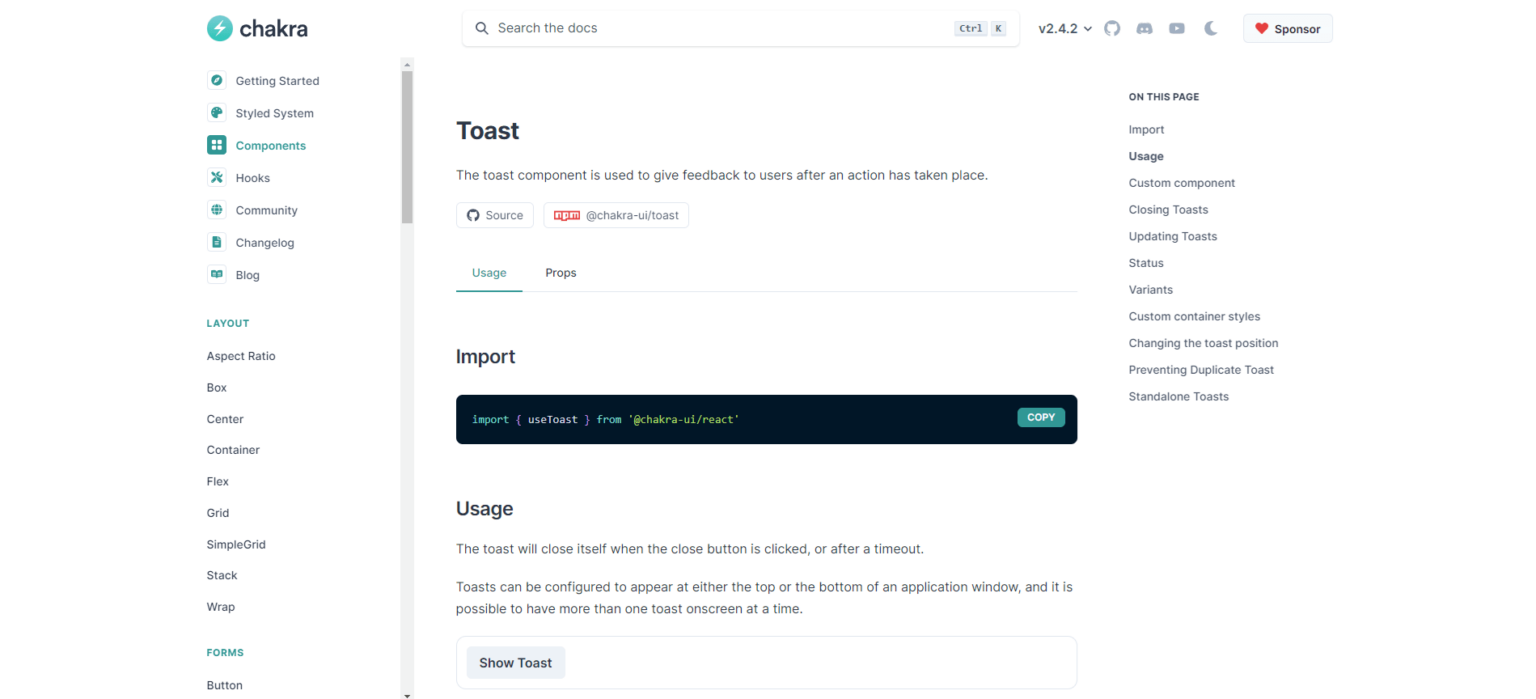Open the Discord icon in header

click(1144, 29)
